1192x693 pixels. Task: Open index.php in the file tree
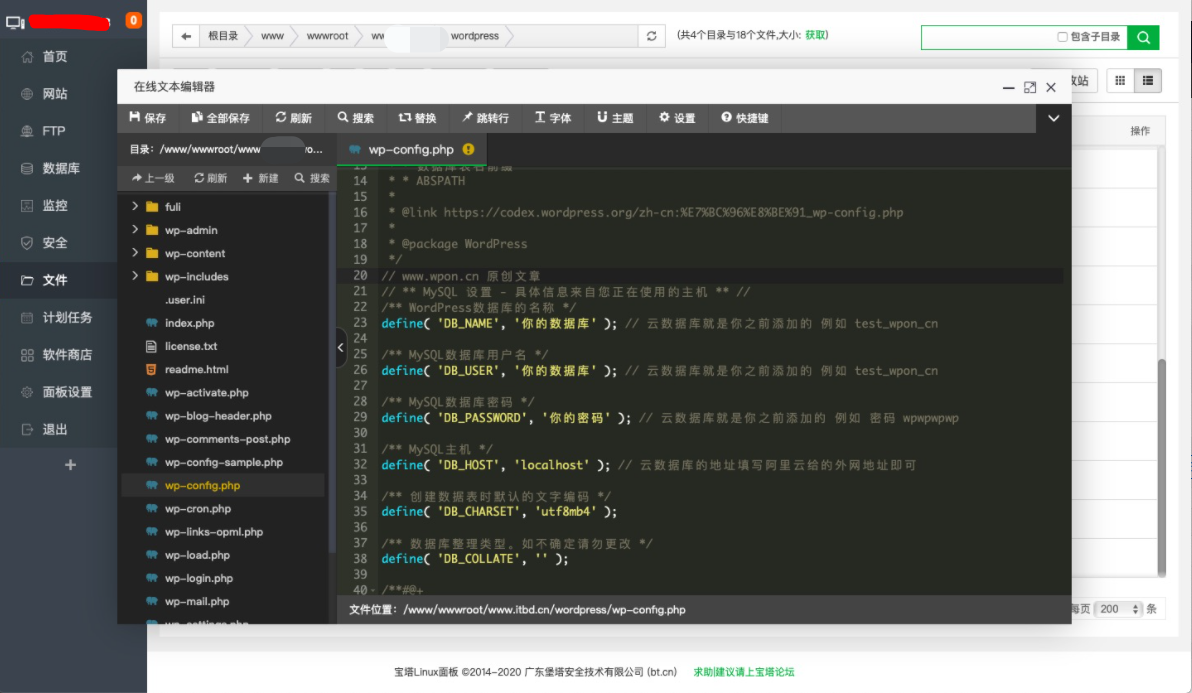(189, 323)
